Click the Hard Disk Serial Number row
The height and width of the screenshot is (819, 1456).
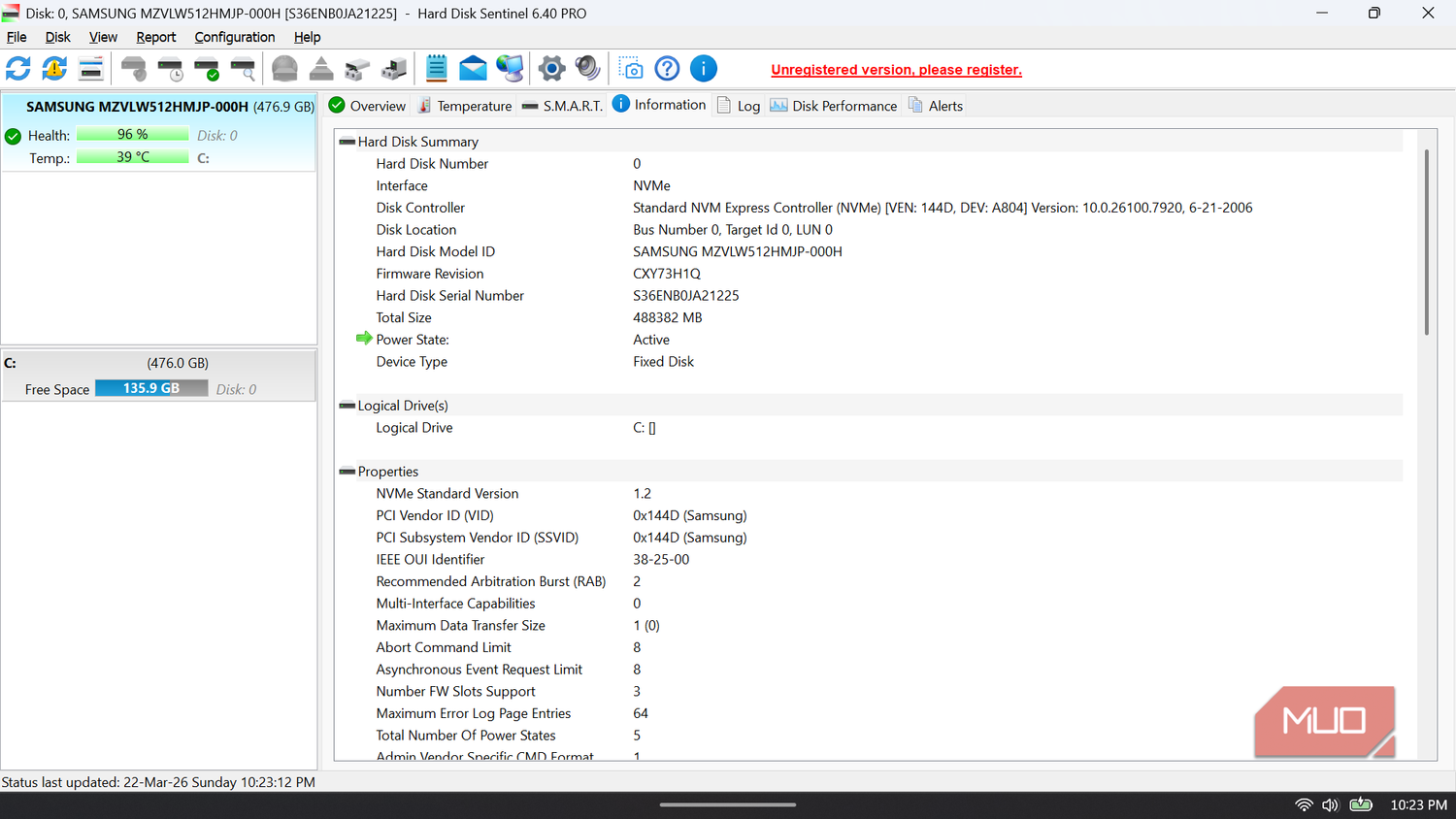pos(871,295)
